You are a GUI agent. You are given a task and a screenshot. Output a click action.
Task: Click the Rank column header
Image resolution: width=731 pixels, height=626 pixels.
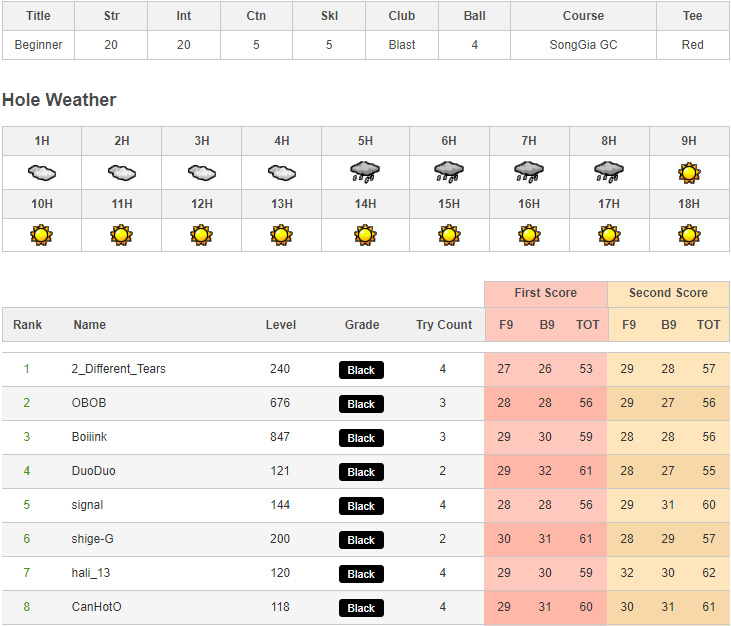(28, 325)
